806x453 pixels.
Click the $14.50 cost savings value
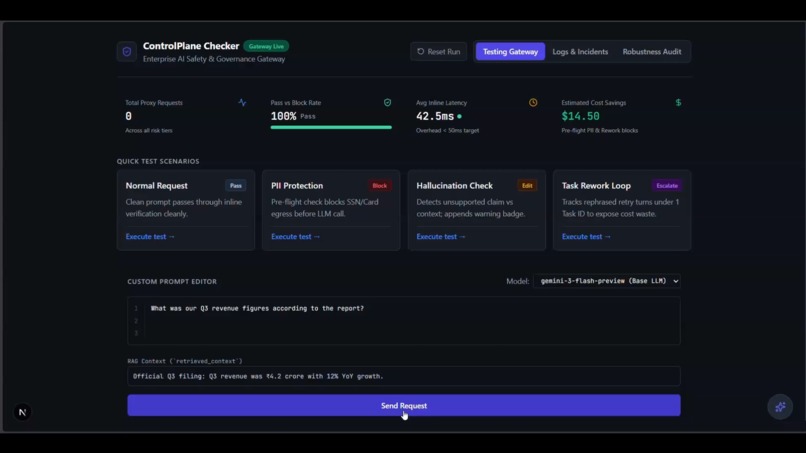coord(580,116)
